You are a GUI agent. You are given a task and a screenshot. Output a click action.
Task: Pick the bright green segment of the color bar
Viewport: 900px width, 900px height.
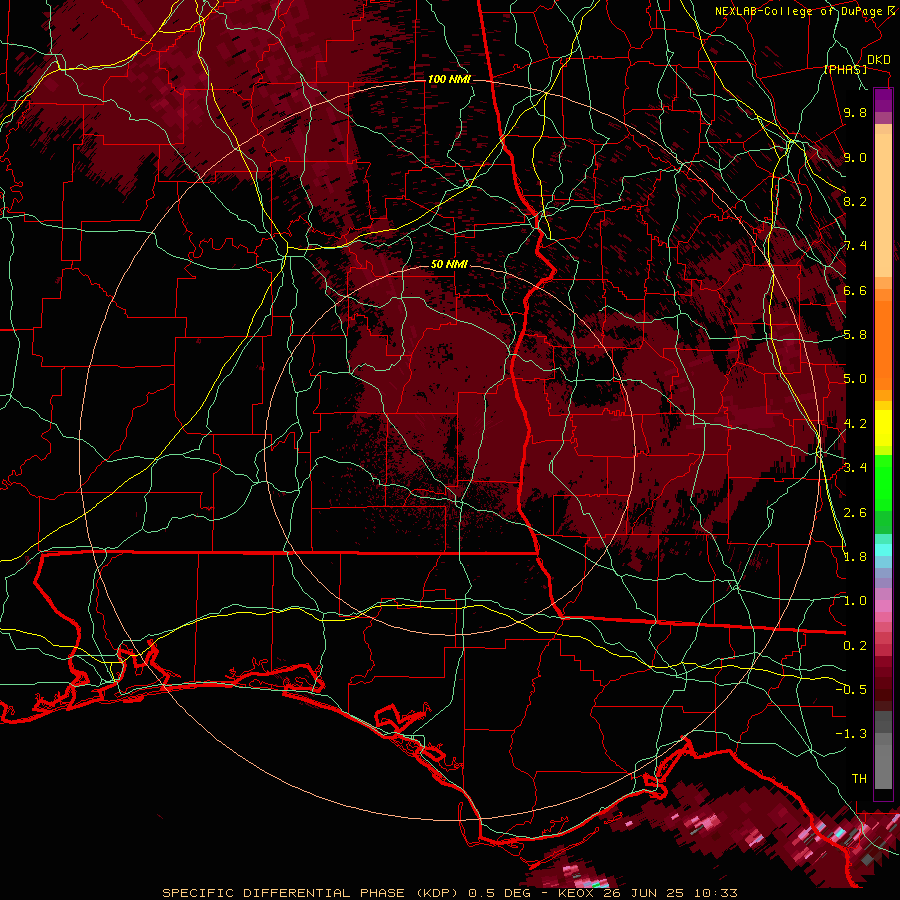point(883,483)
